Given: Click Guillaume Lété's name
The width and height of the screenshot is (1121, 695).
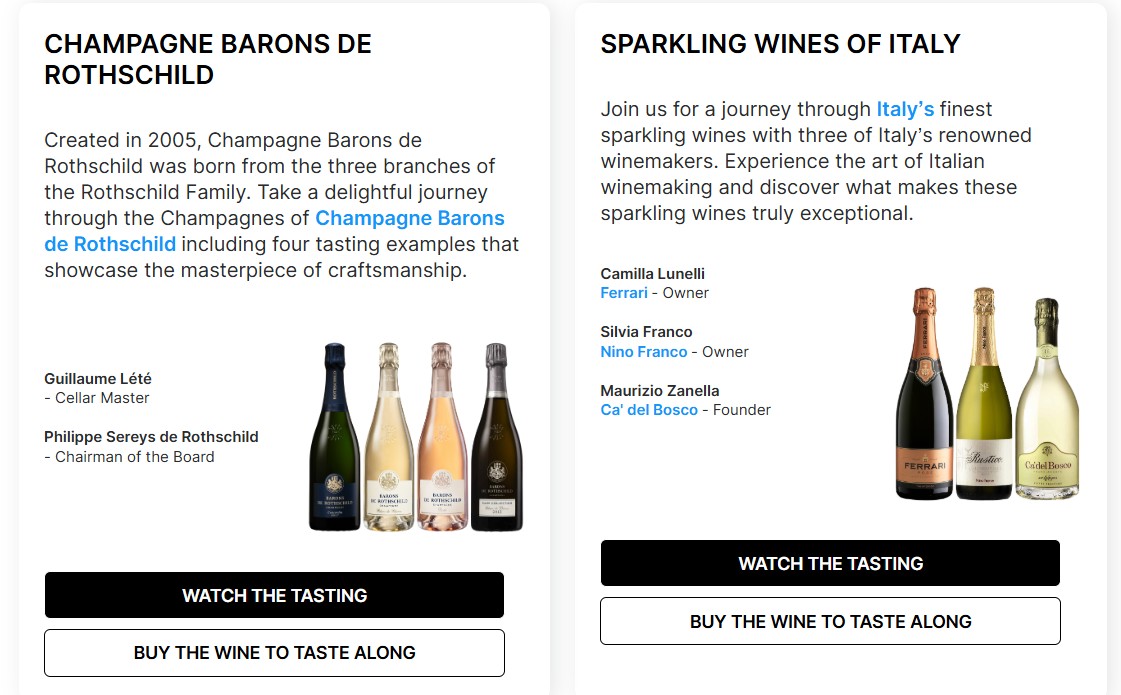Looking at the screenshot, I should (x=98, y=379).
